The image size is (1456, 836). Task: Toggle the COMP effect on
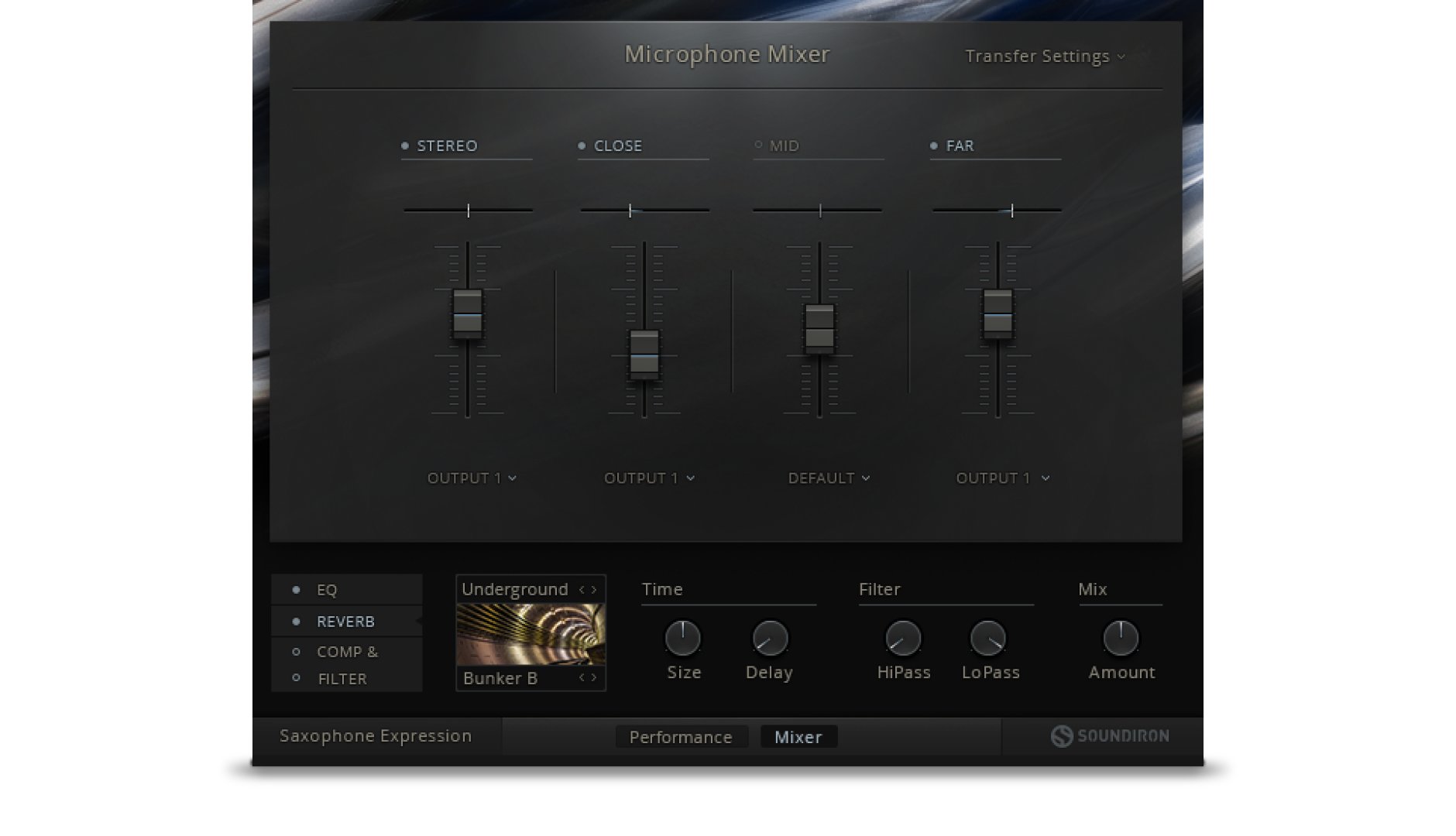pyautogui.click(x=294, y=652)
